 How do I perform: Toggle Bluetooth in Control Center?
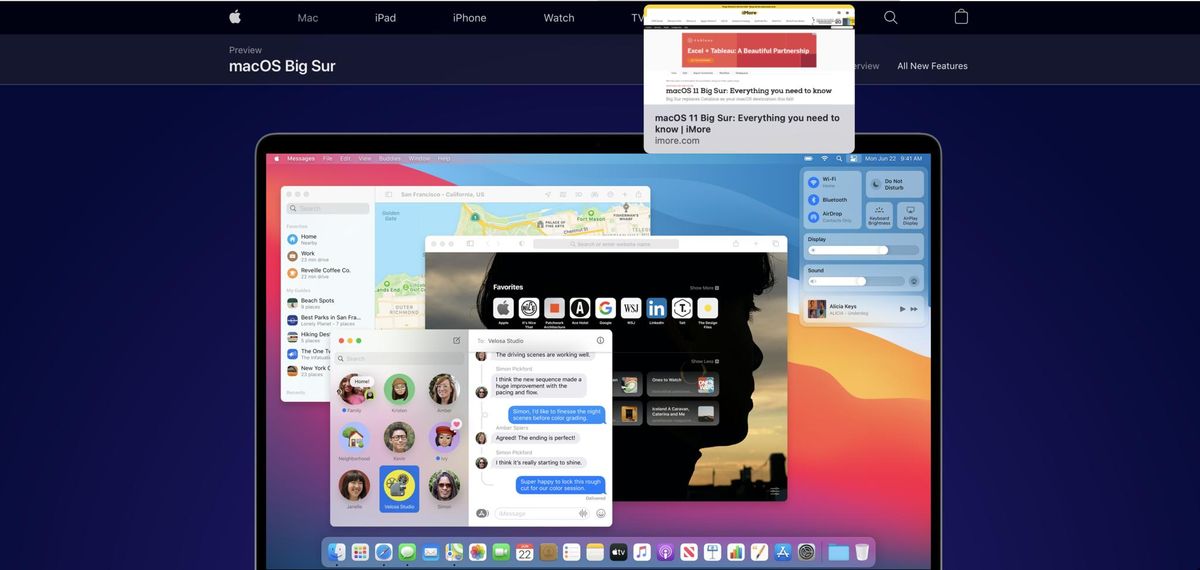[812, 199]
